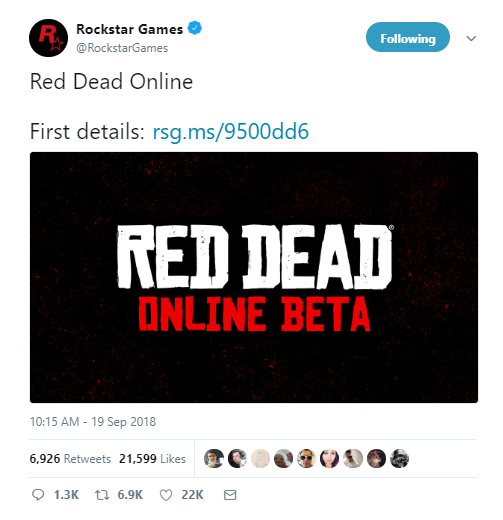Click the Rockstar Games display name
The image size is (503, 520).
(130, 29)
